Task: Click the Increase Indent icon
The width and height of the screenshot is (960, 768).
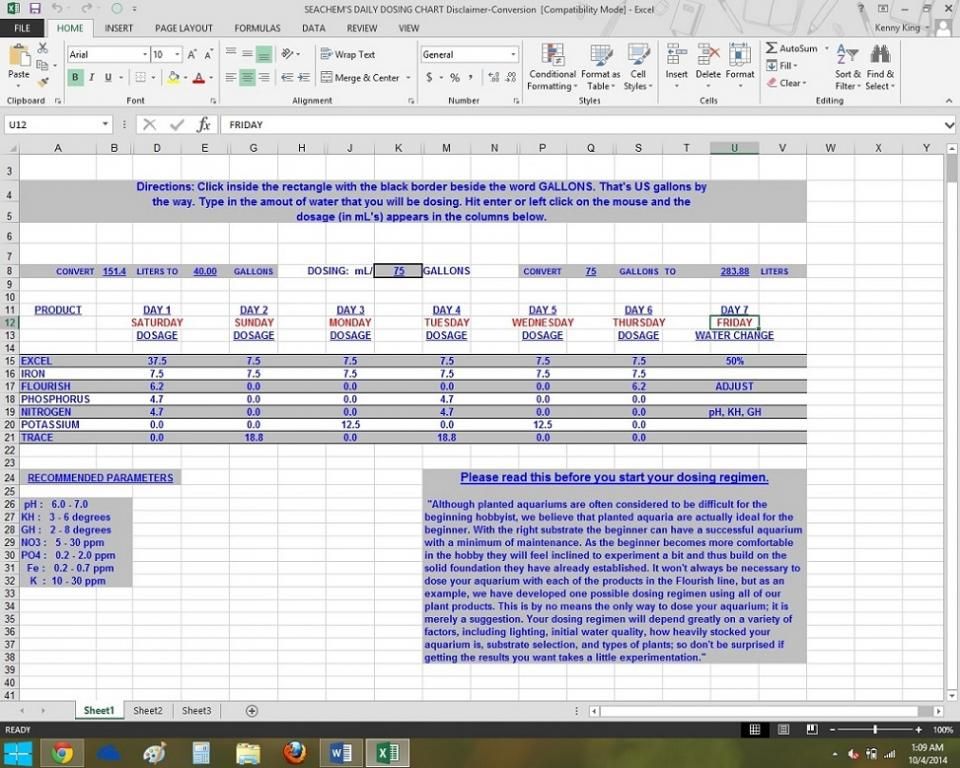Action: point(304,78)
